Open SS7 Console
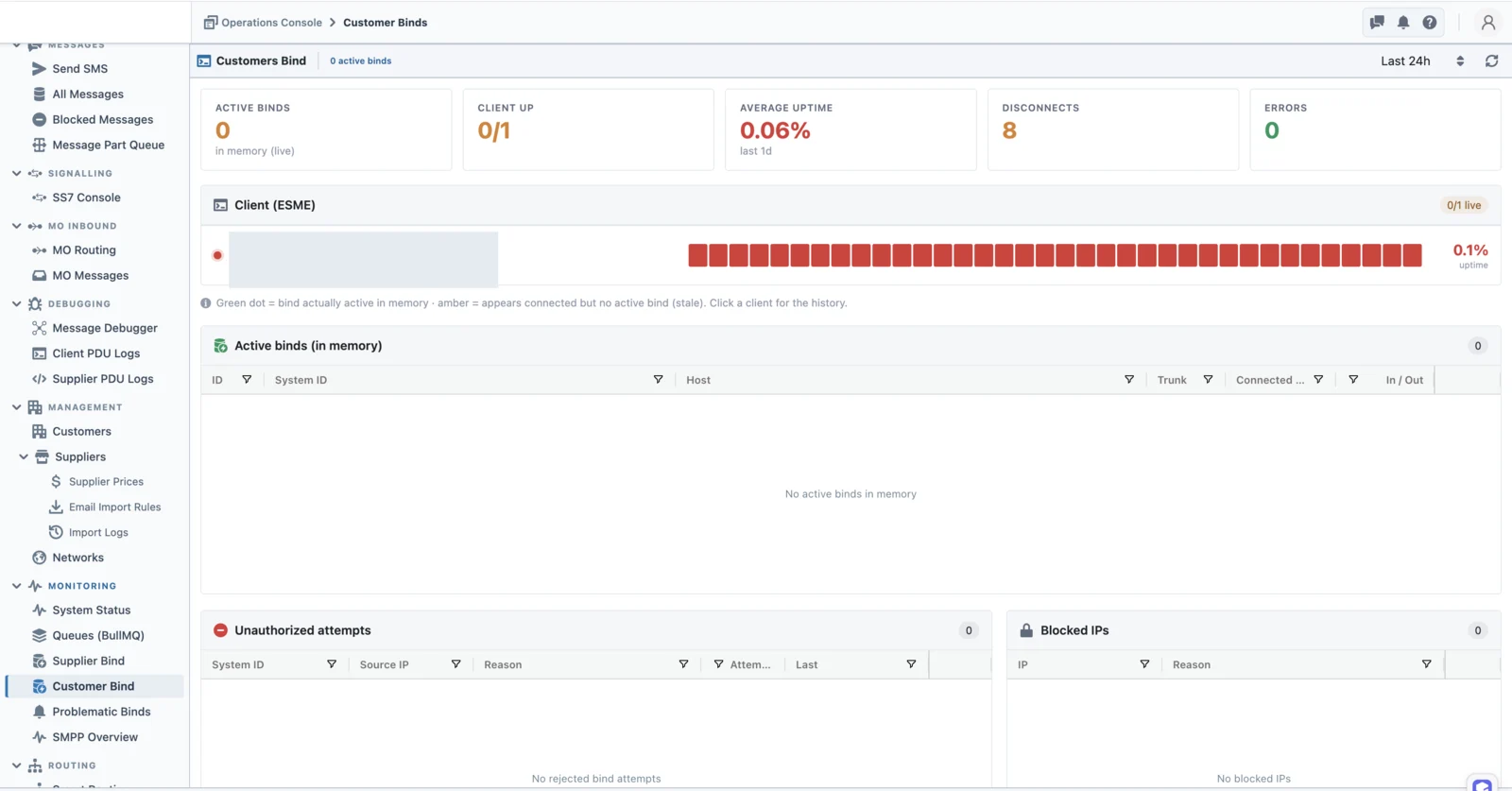The width and height of the screenshot is (1512, 791). point(86,198)
